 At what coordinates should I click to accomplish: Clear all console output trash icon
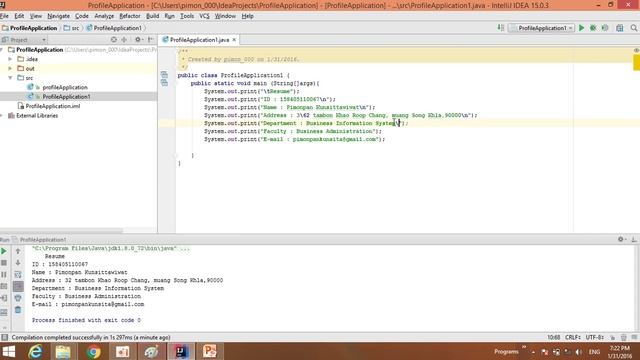coord(18,310)
